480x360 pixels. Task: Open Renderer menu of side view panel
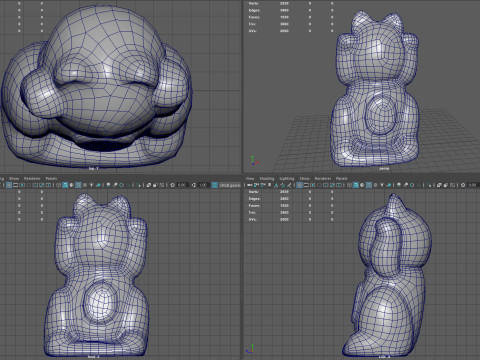point(323,179)
